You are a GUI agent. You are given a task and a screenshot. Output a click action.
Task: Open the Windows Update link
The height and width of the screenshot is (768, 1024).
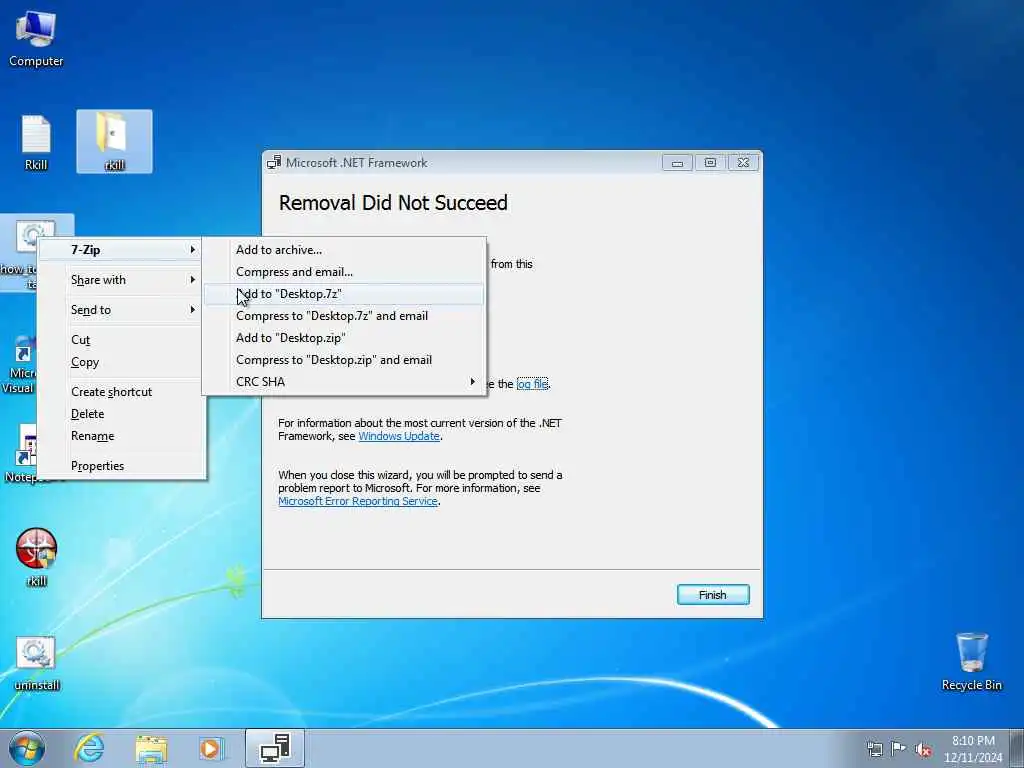pos(399,436)
